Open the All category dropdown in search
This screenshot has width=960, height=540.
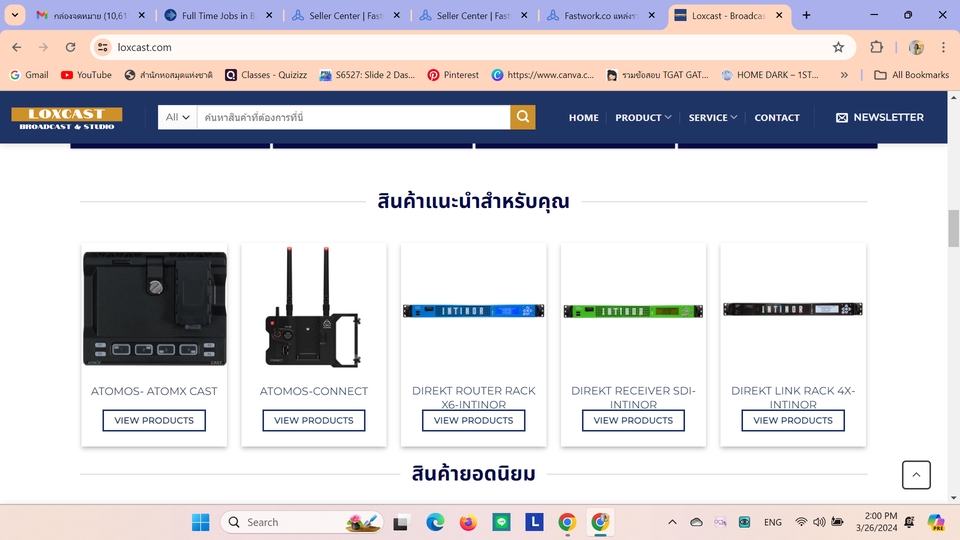tap(178, 117)
